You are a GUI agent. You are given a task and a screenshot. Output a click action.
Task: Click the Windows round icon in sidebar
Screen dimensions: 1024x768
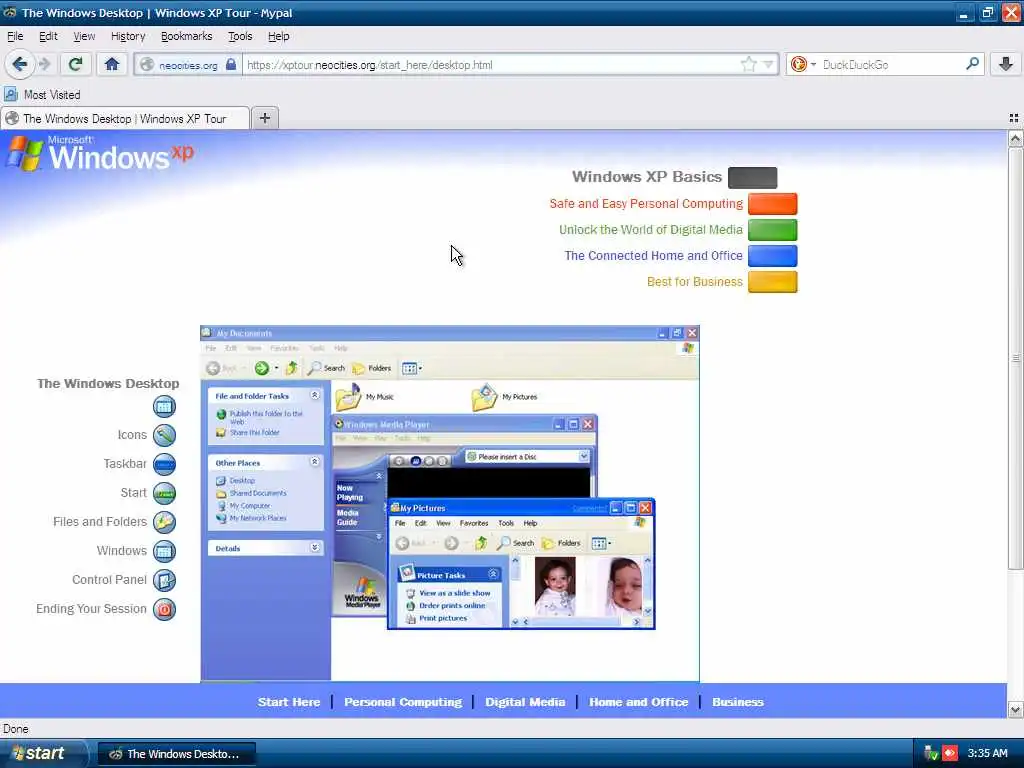[165, 551]
